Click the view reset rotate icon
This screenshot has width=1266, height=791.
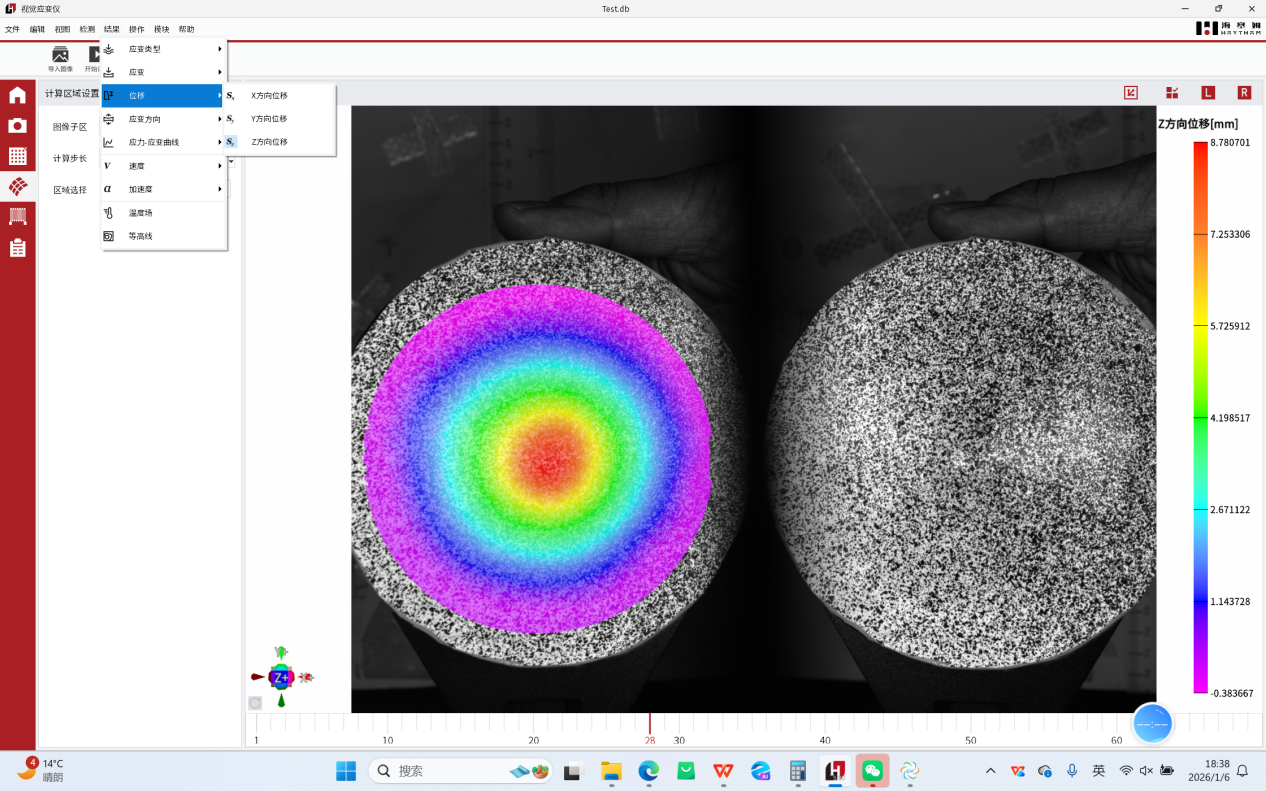[255, 703]
